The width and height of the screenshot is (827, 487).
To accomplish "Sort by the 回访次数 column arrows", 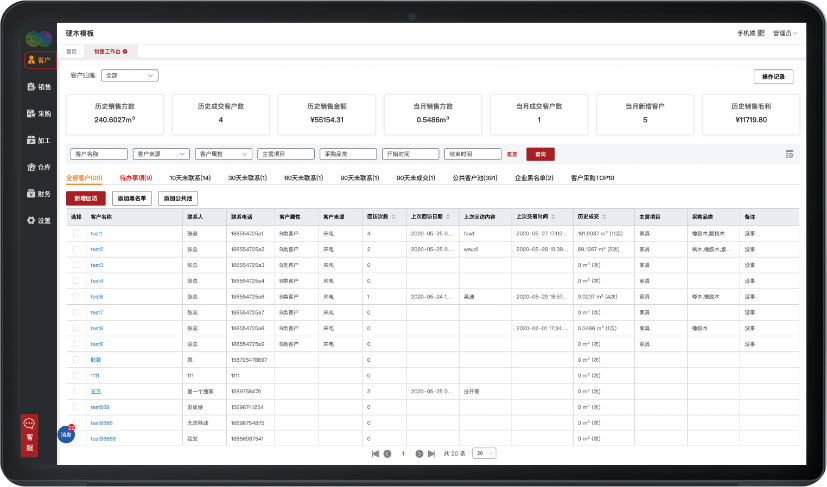I will (x=394, y=217).
